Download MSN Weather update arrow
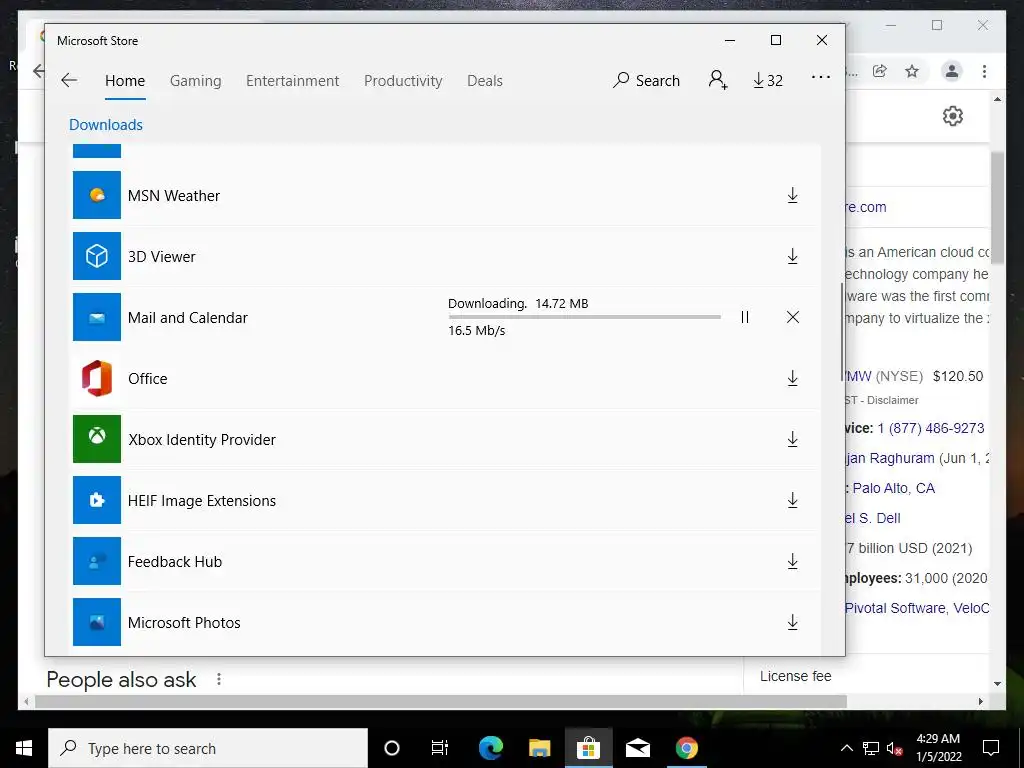This screenshot has height=768, width=1024. [x=792, y=195]
